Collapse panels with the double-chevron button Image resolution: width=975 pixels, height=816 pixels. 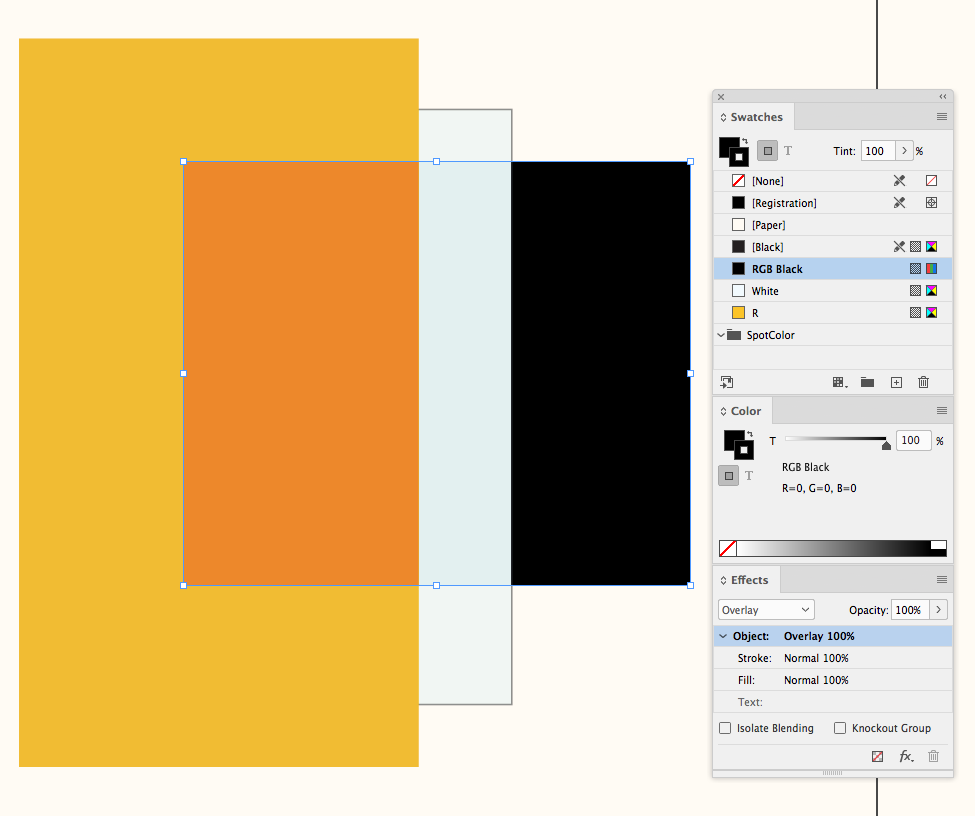pyautogui.click(x=942, y=96)
